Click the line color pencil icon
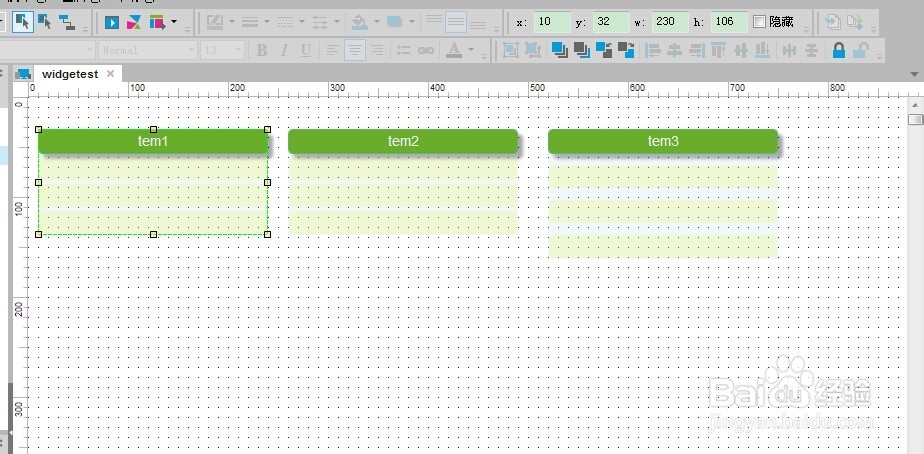The image size is (924, 454). (214, 22)
